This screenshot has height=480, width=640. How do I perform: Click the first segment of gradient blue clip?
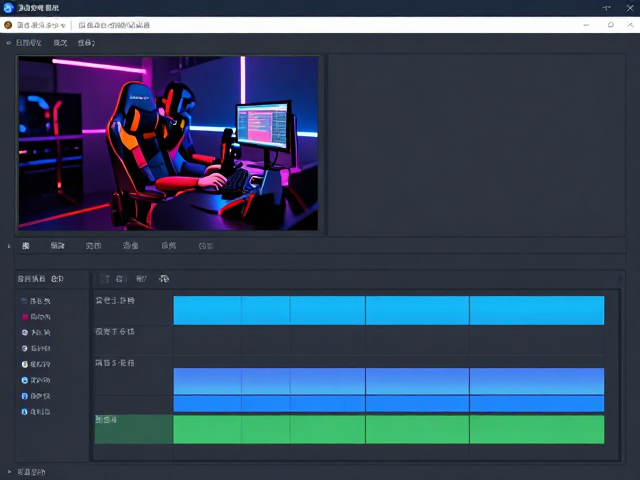pyautogui.click(x=207, y=381)
